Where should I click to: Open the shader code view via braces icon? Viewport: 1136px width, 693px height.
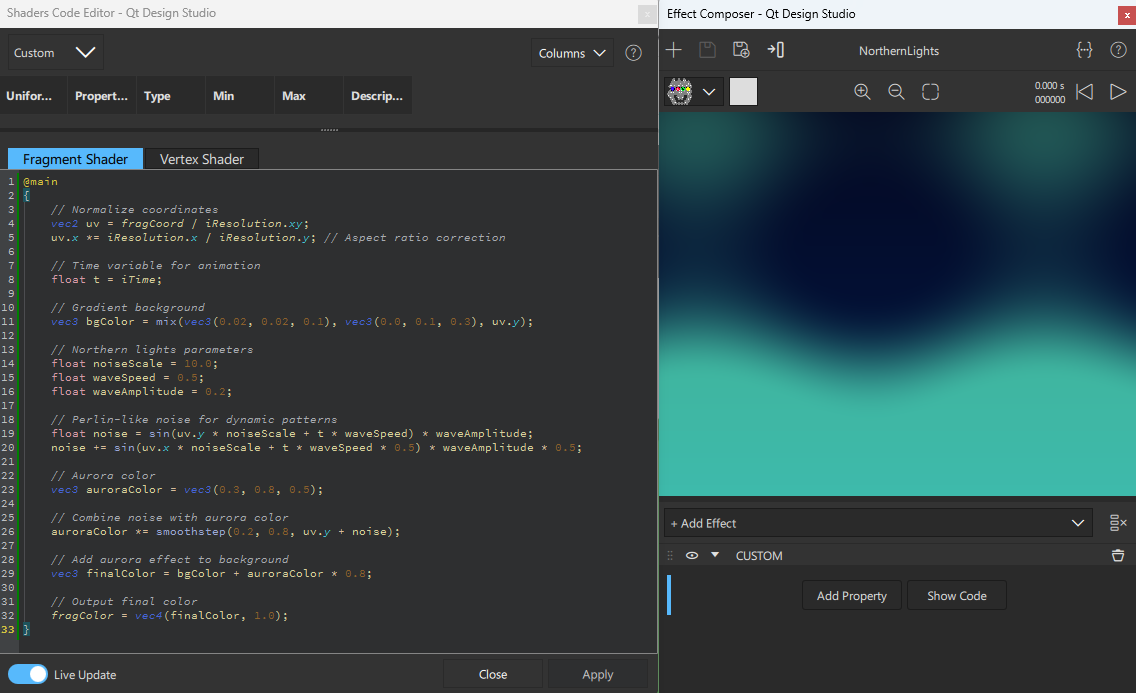point(1084,49)
